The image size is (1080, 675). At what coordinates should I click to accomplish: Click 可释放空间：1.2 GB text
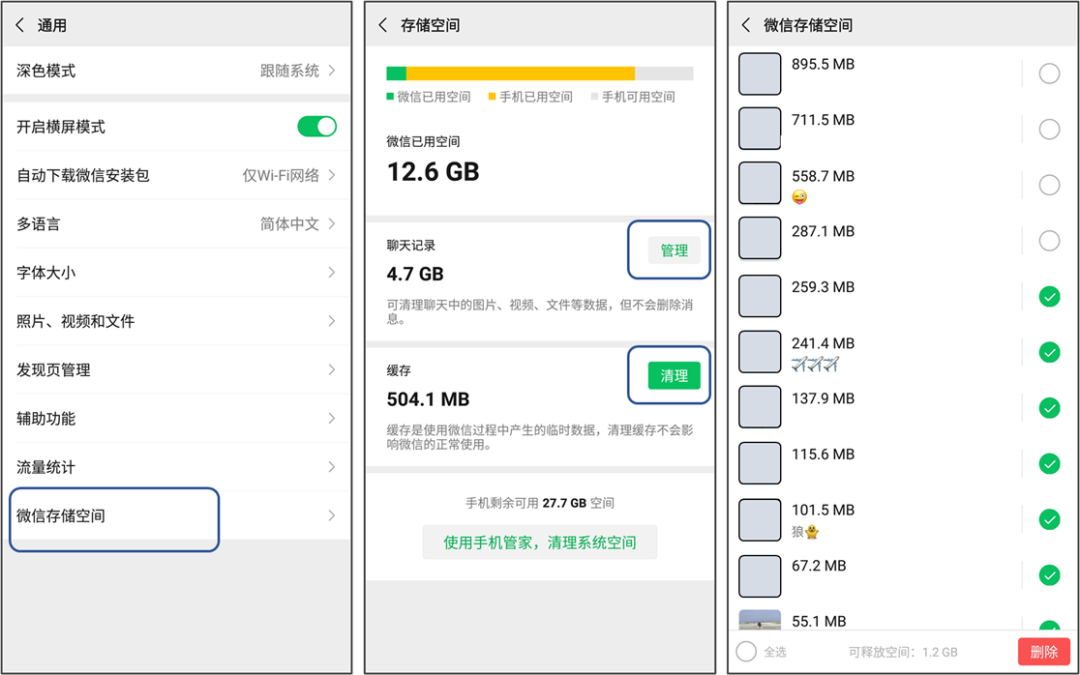point(903,652)
